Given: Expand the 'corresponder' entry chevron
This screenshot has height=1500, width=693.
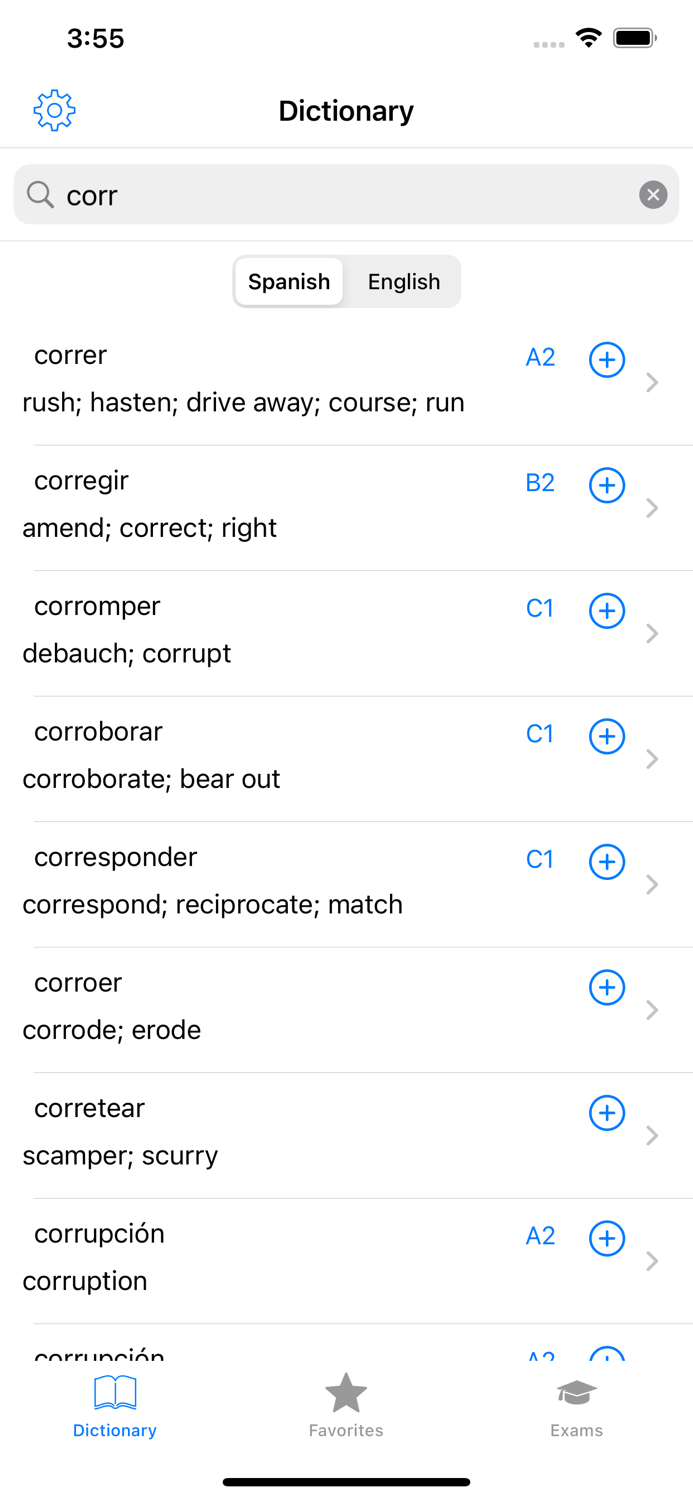Looking at the screenshot, I should [x=652, y=884].
